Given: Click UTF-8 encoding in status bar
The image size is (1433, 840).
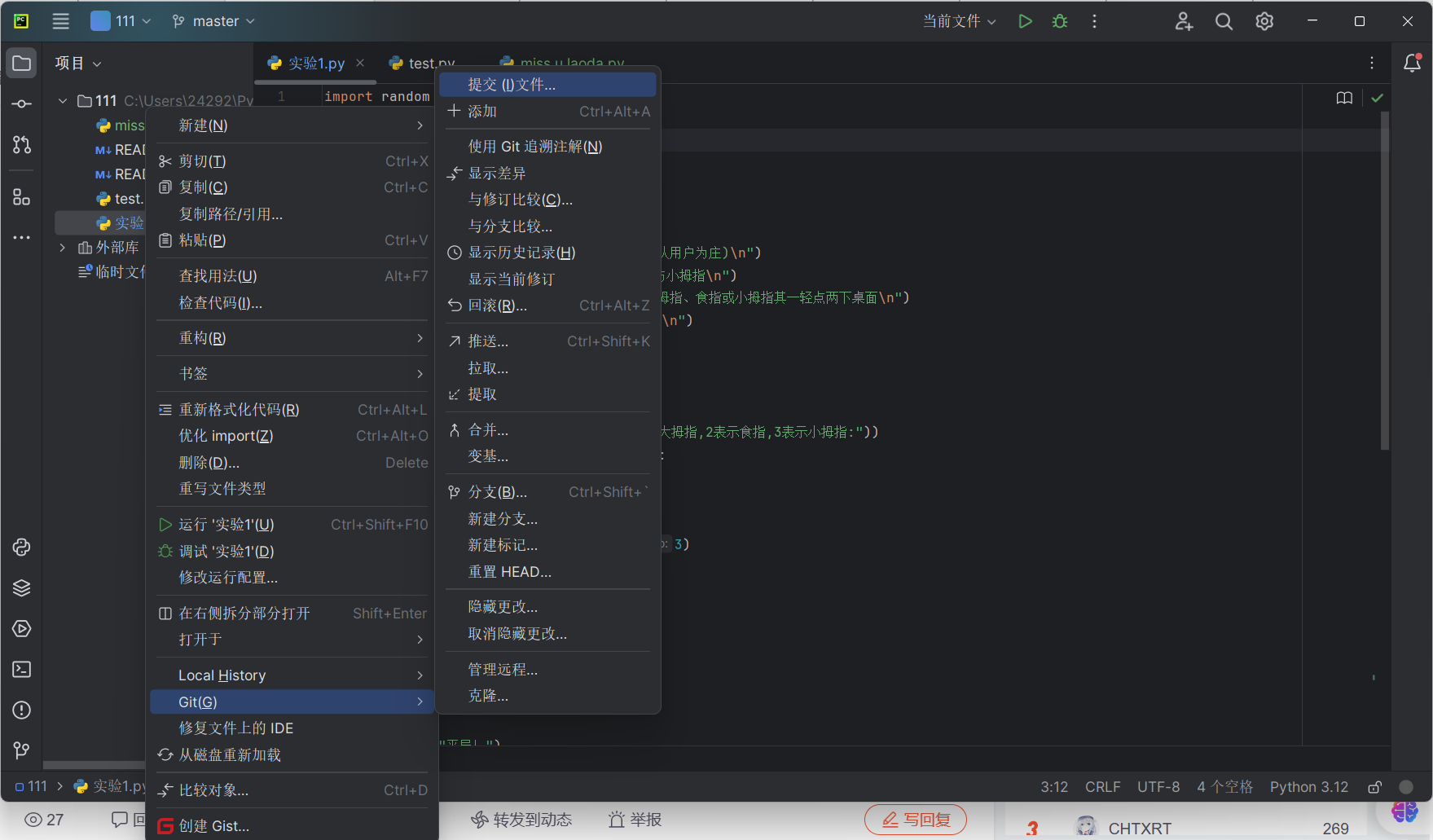Looking at the screenshot, I should 1158,787.
